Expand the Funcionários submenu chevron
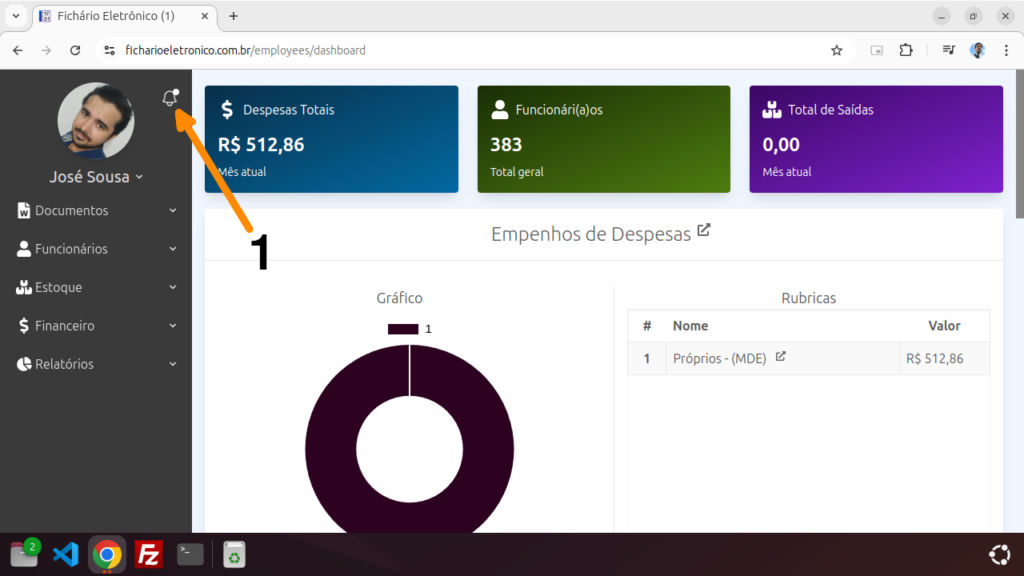The width and height of the screenshot is (1024, 576). coord(173,249)
